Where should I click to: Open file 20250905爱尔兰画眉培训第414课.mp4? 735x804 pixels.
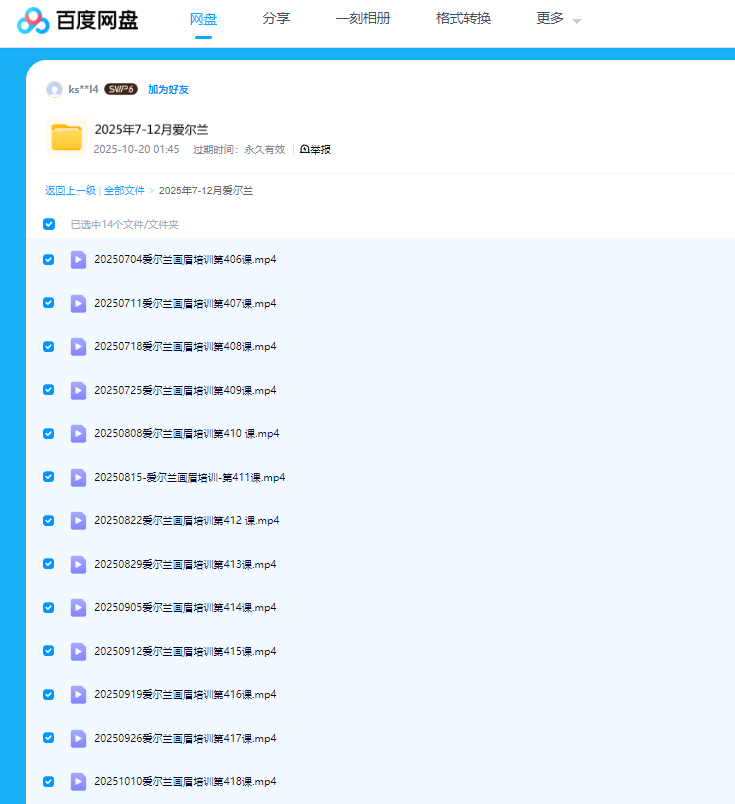click(185, 608)
